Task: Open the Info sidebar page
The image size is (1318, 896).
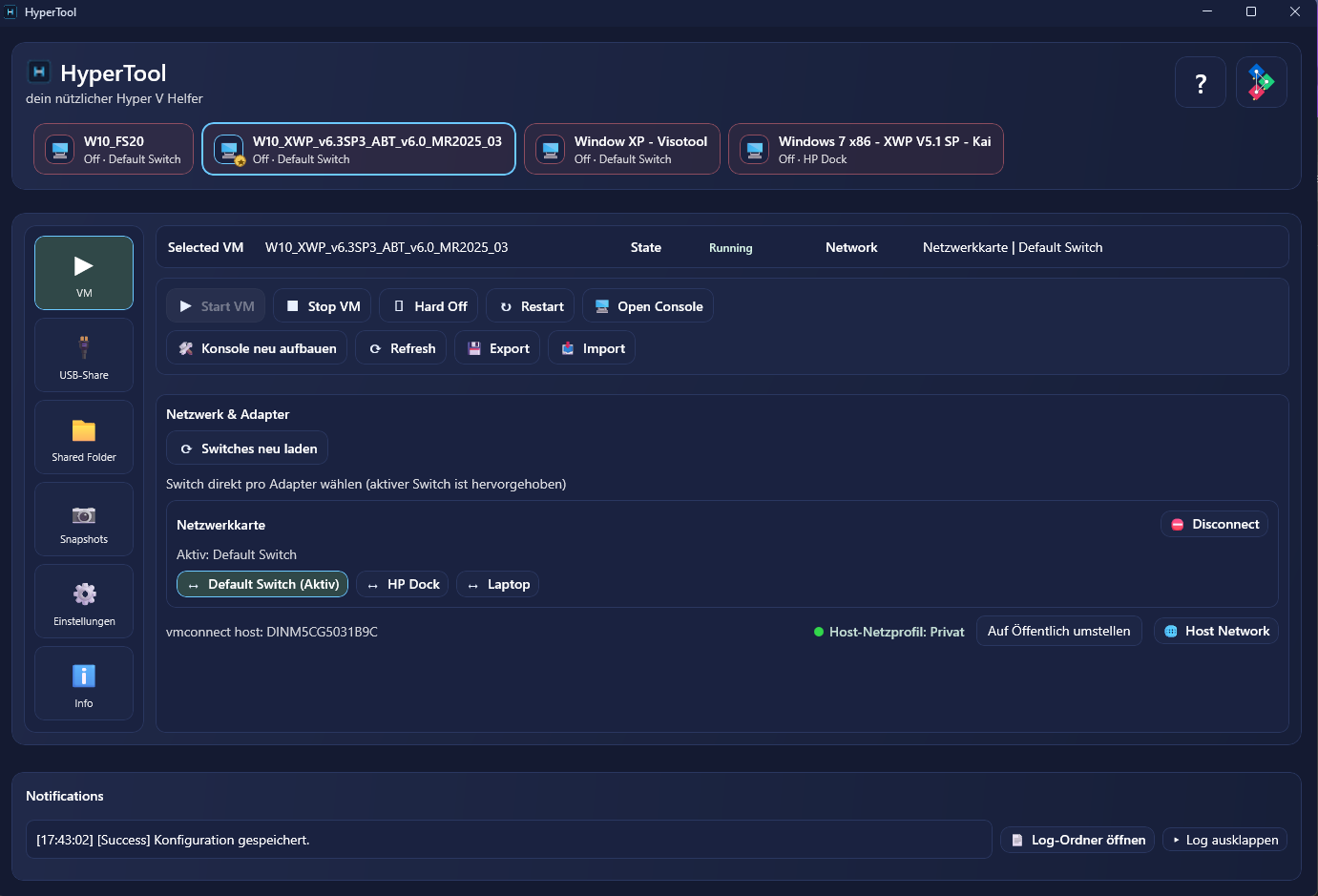Action: click(84, 683)
